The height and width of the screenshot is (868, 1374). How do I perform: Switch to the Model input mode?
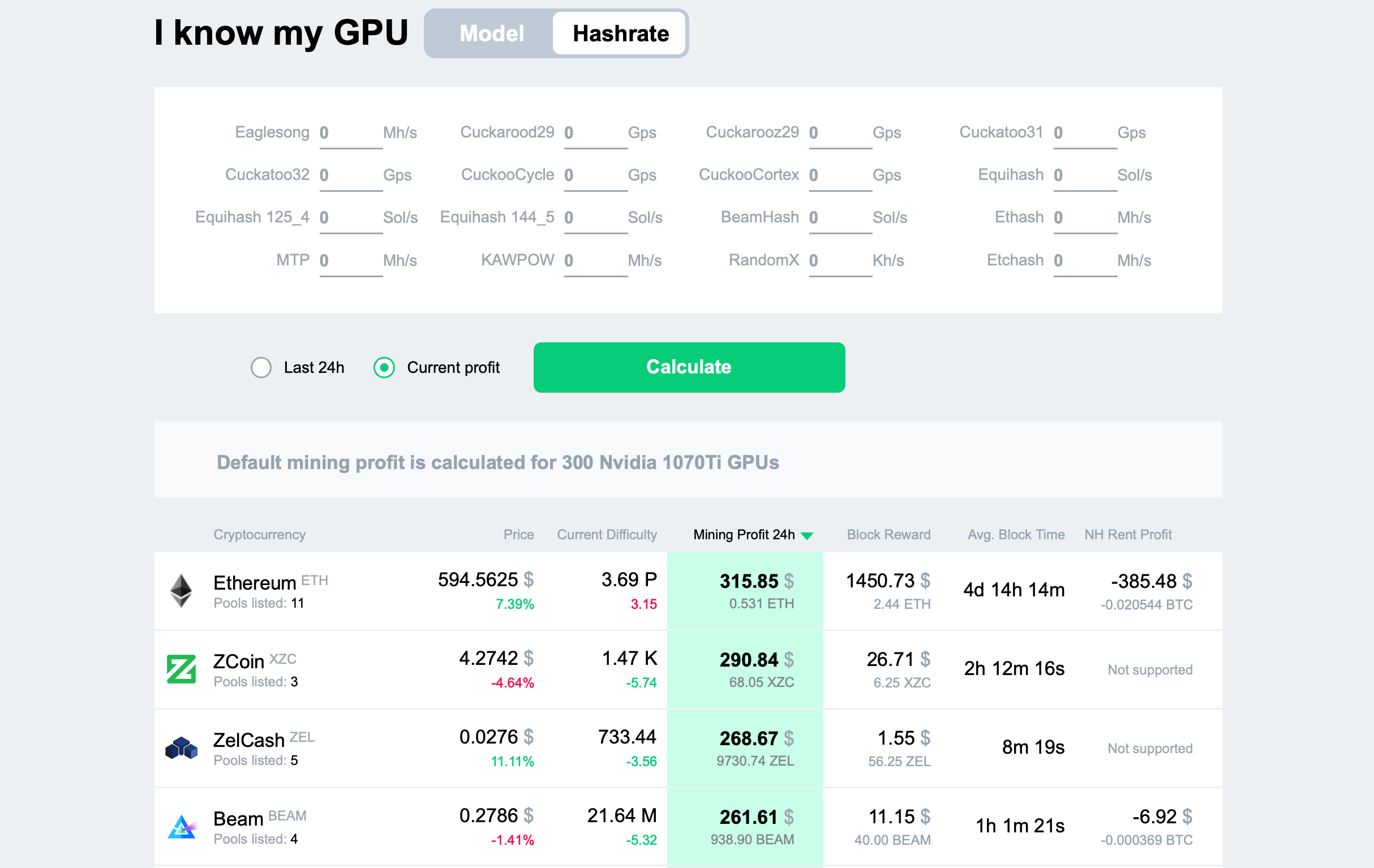click(x=491, y=33)
